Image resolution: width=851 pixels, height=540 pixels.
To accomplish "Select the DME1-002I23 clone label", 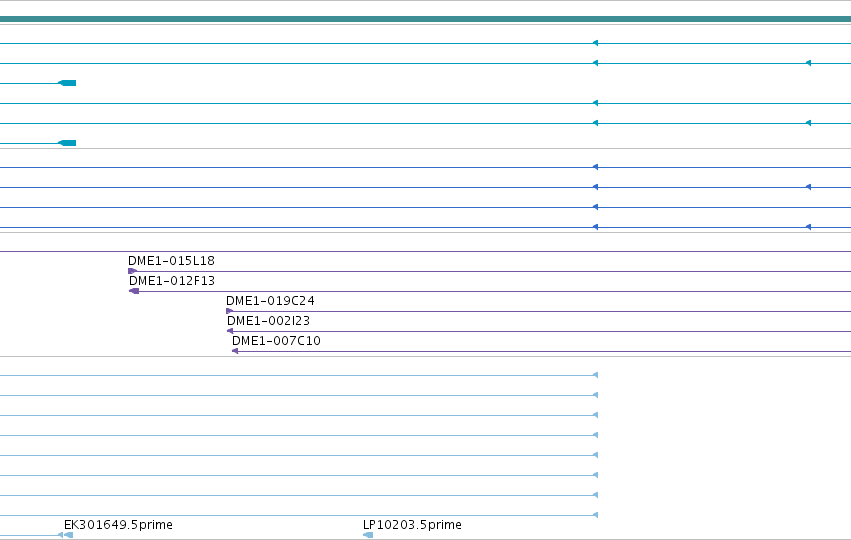I will 269,321.
